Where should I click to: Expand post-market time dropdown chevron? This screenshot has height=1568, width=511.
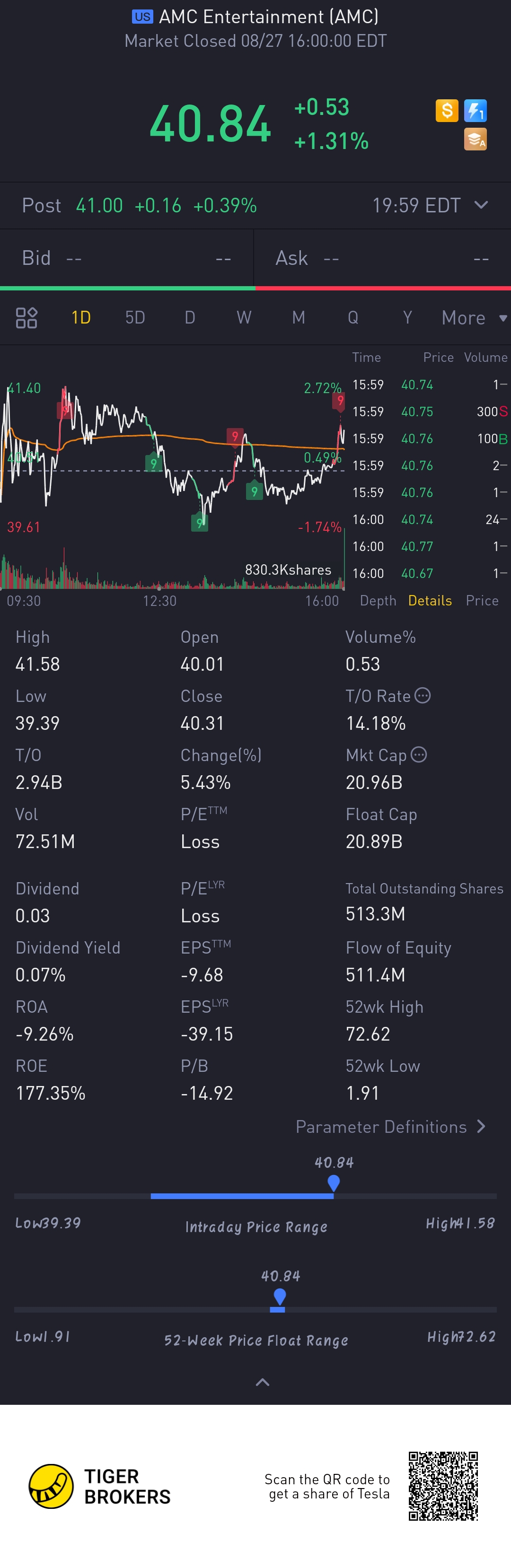tap(481, 205)
